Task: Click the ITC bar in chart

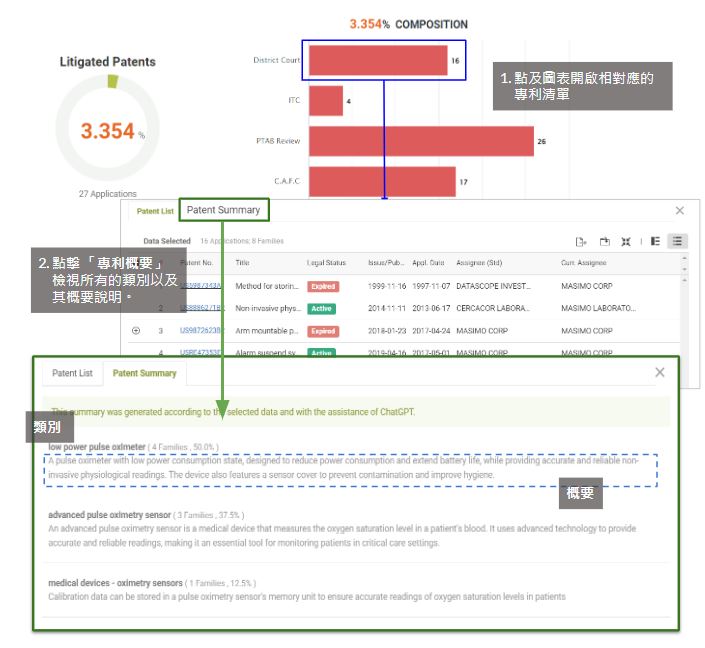Action: [326, 101]
